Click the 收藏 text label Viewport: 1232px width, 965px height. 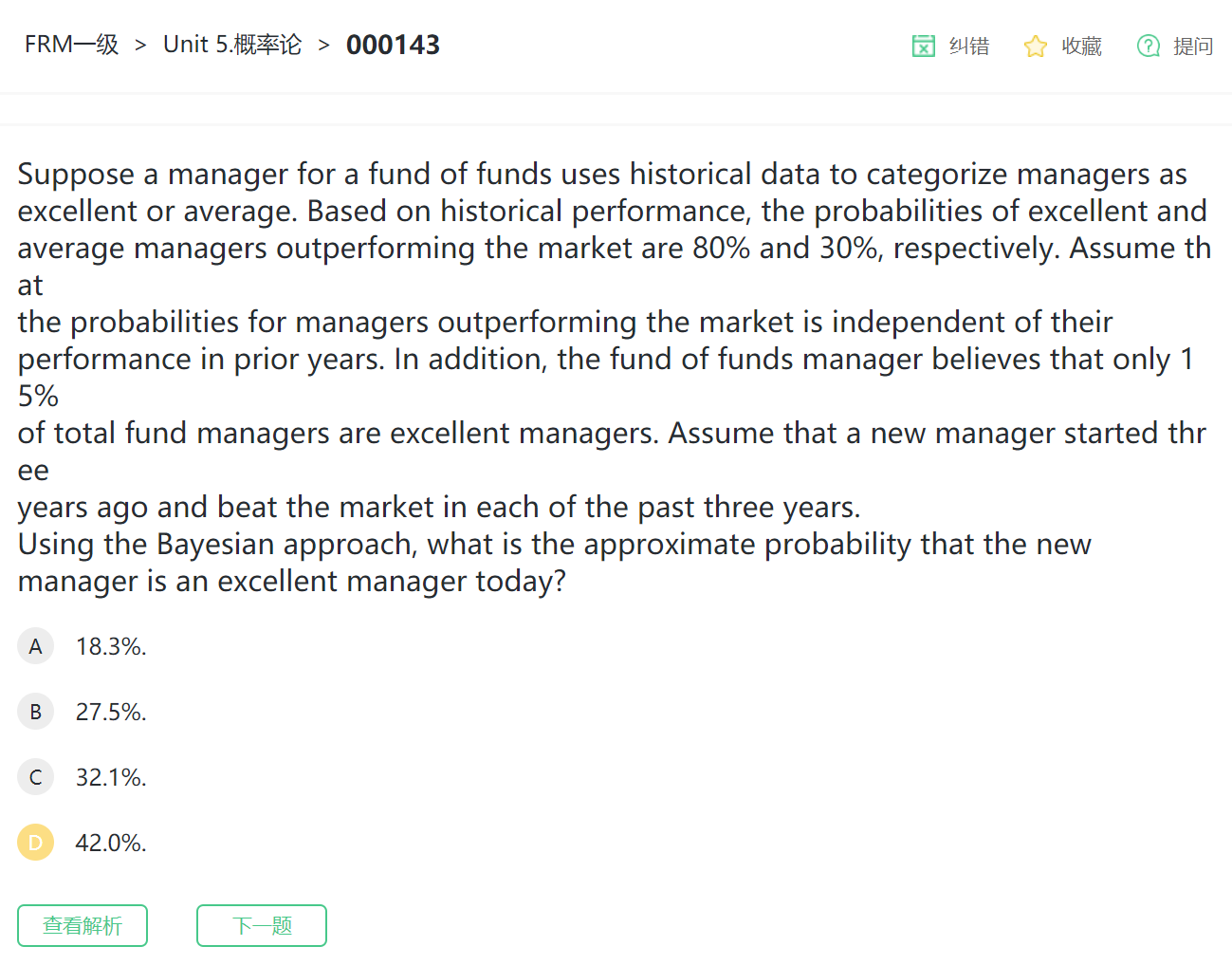coord(1081,46)
